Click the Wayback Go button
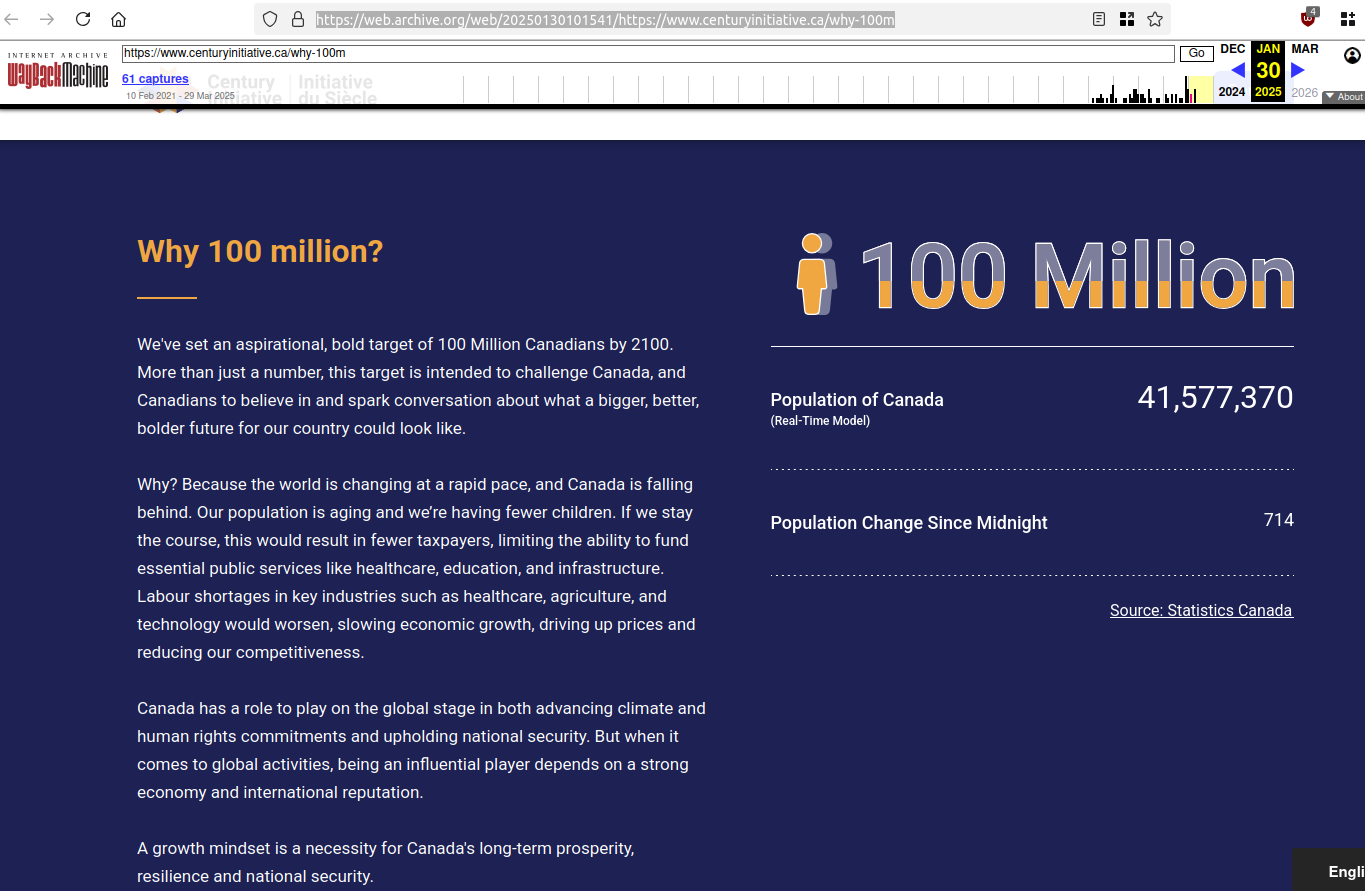The image size is (1365, 891). 1196,54
